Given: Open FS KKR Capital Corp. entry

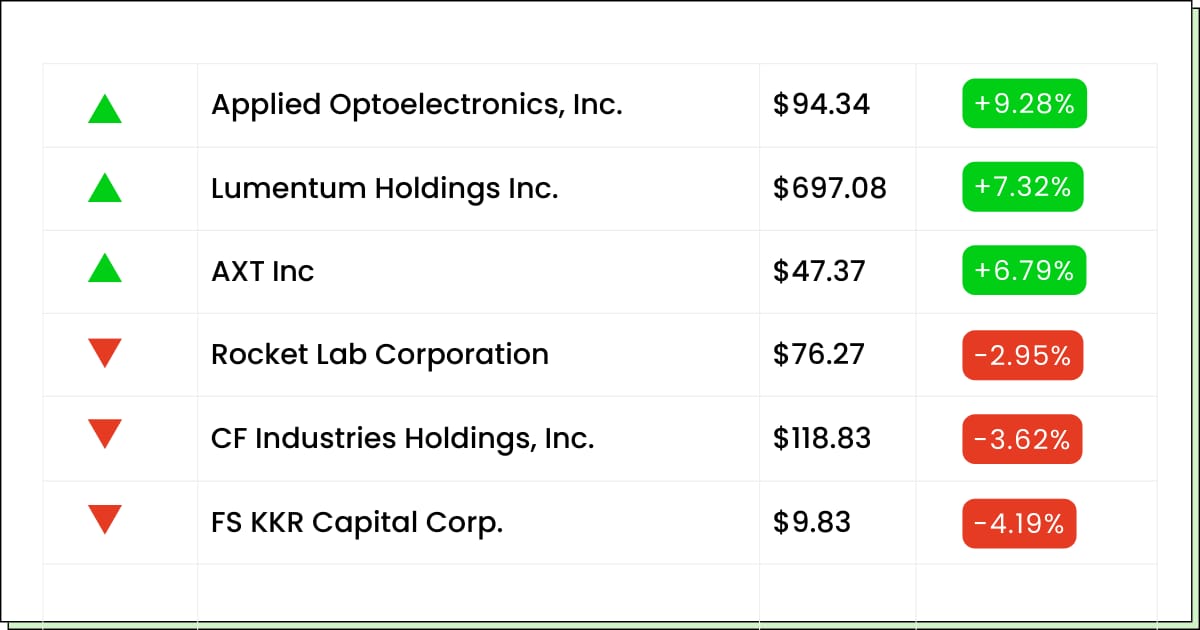Looking at the screenshot, I should click(357, 522).
